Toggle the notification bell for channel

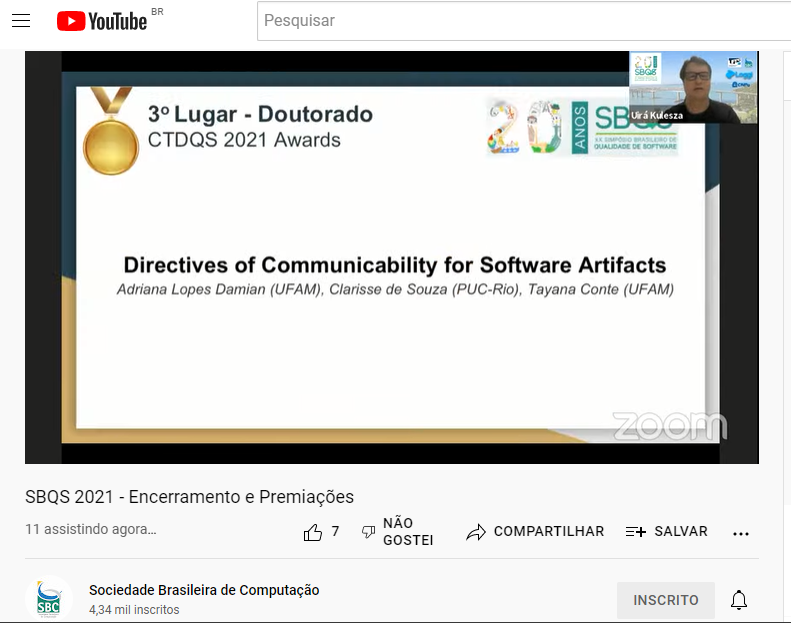739,600
